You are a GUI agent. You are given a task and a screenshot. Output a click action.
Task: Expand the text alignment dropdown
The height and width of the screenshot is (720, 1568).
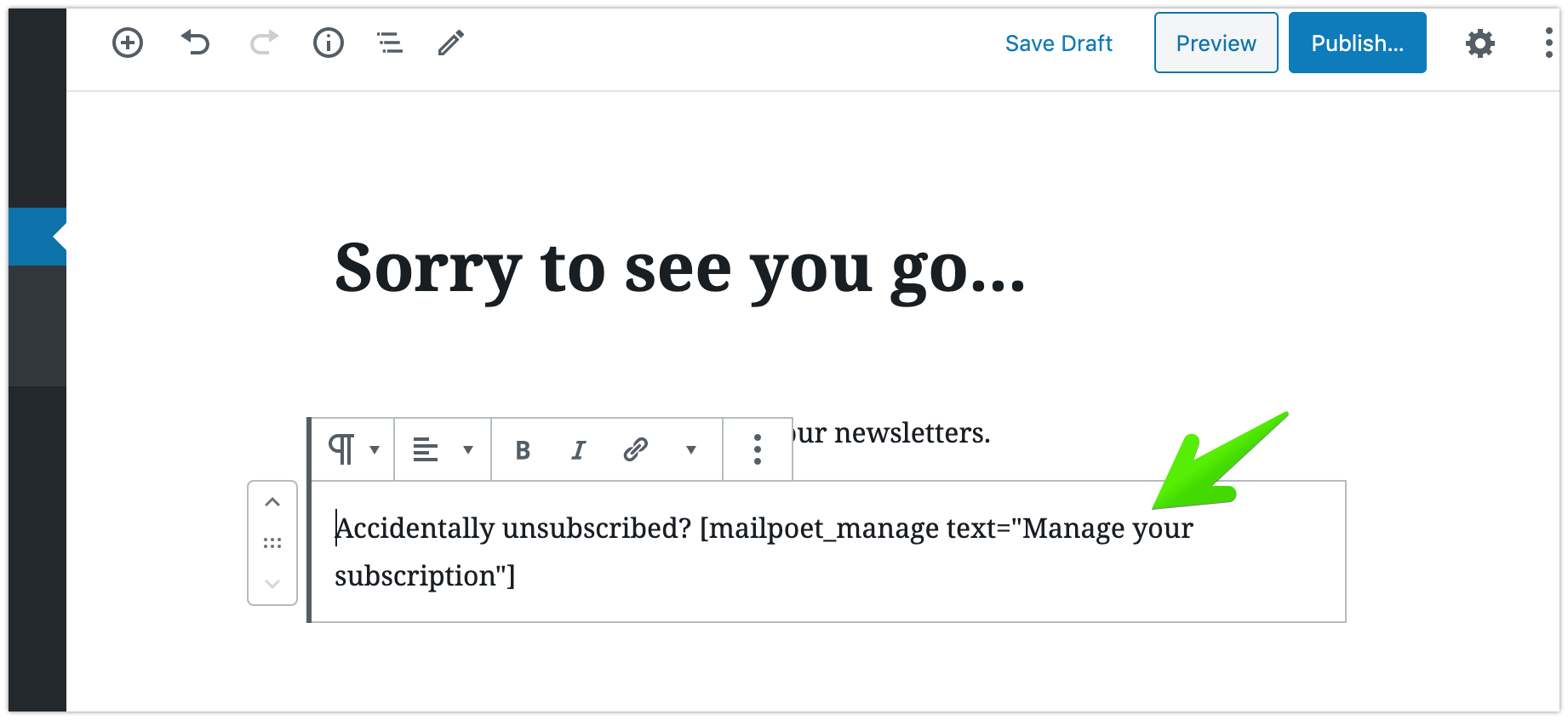click(443, 449)
